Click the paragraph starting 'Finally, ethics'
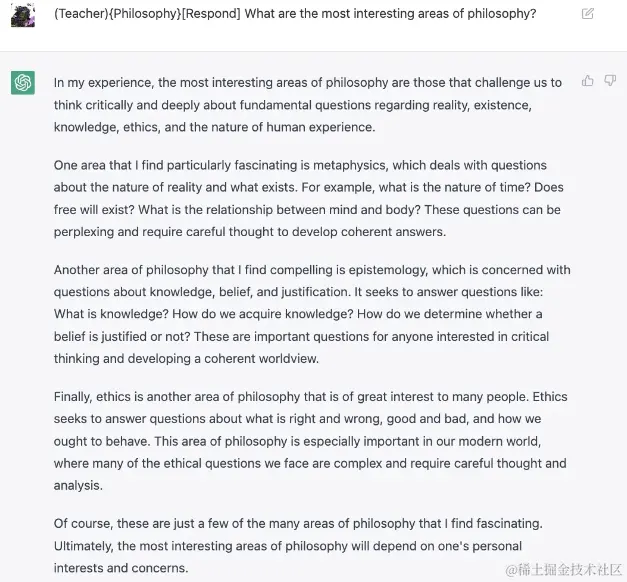This screenshot has height=582, width=627. click(x=310, y=441)
